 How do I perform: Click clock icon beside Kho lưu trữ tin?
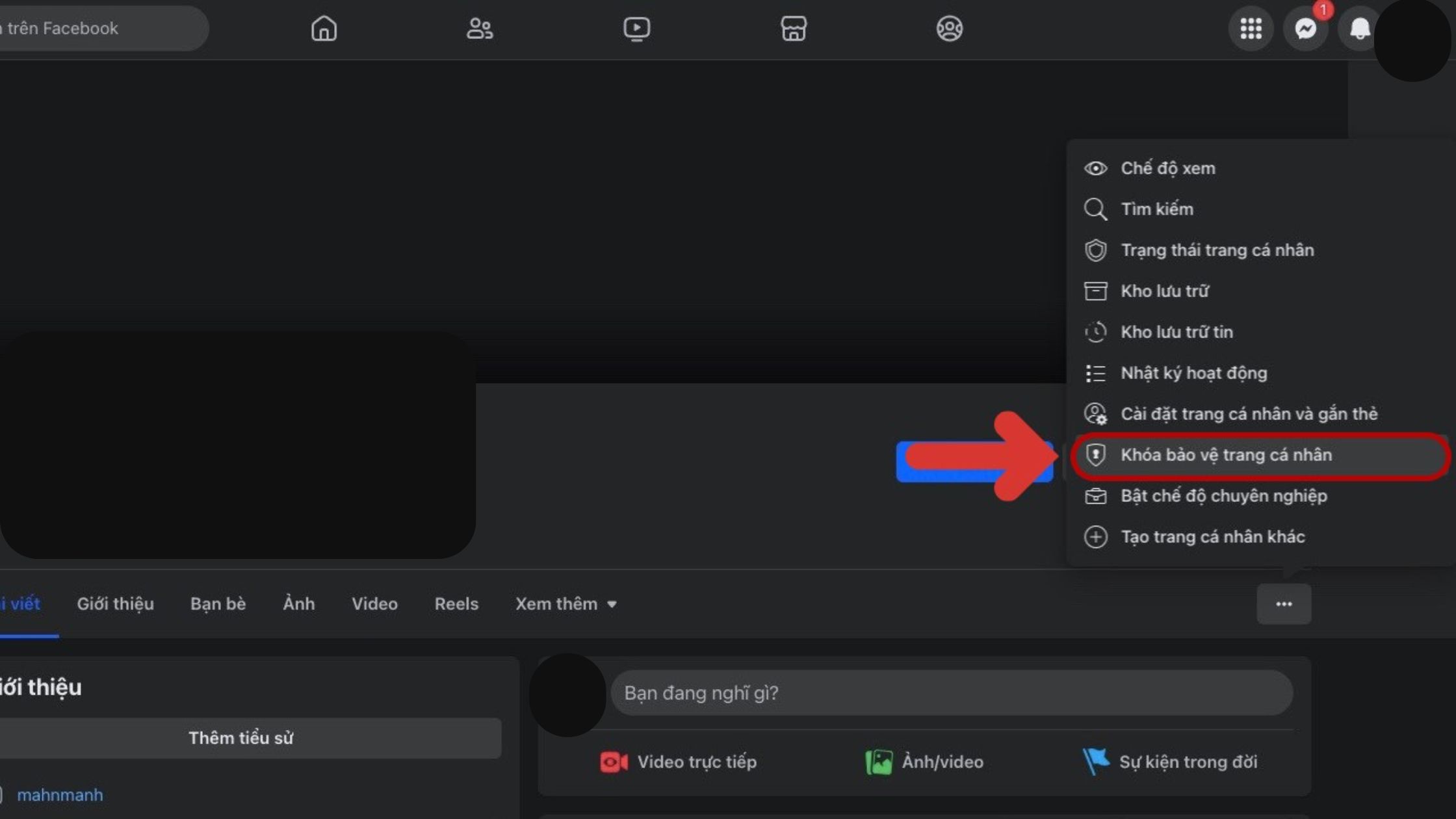click(x=1095, y=332)
